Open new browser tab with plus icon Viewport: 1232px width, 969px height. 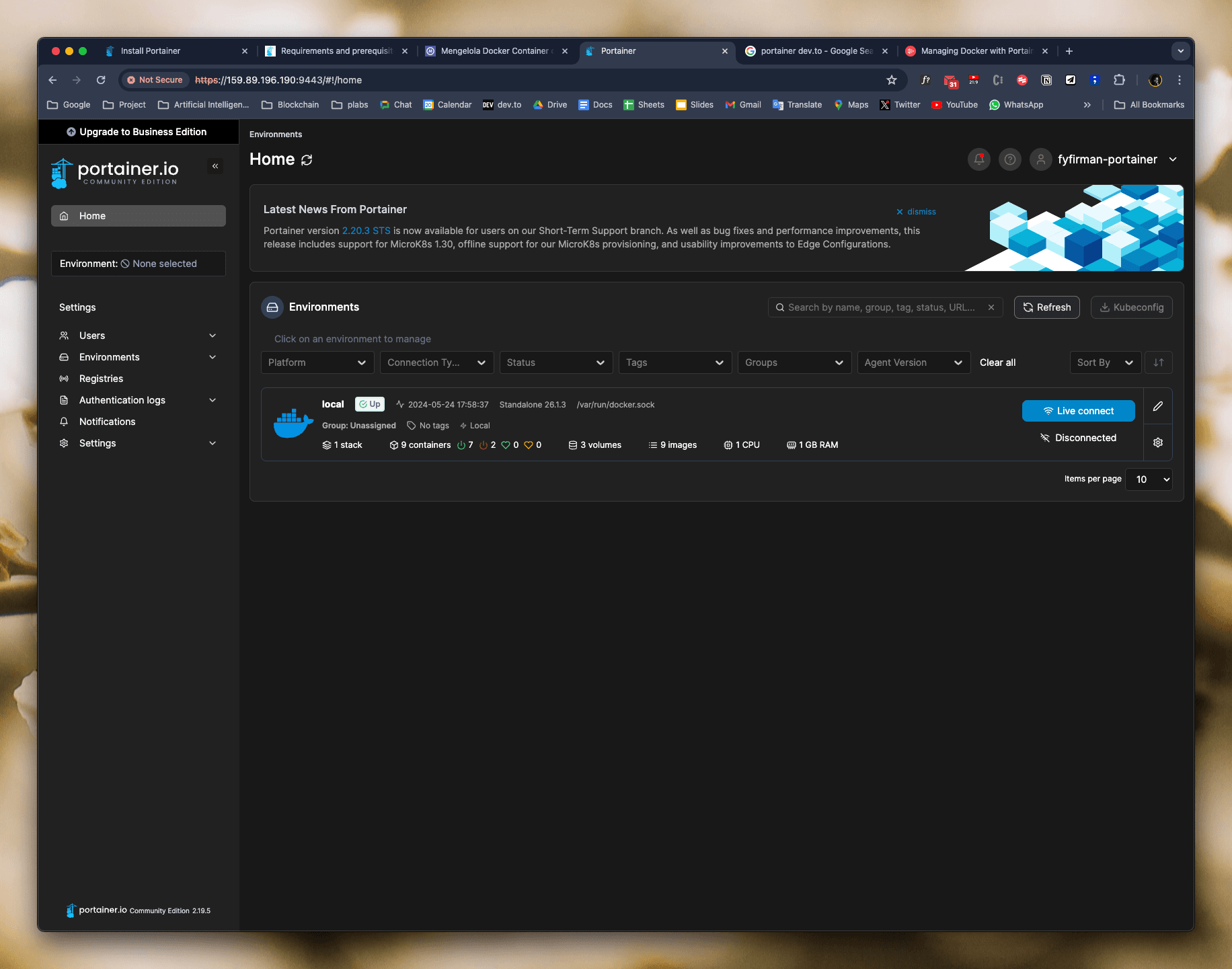[1069, 51]
